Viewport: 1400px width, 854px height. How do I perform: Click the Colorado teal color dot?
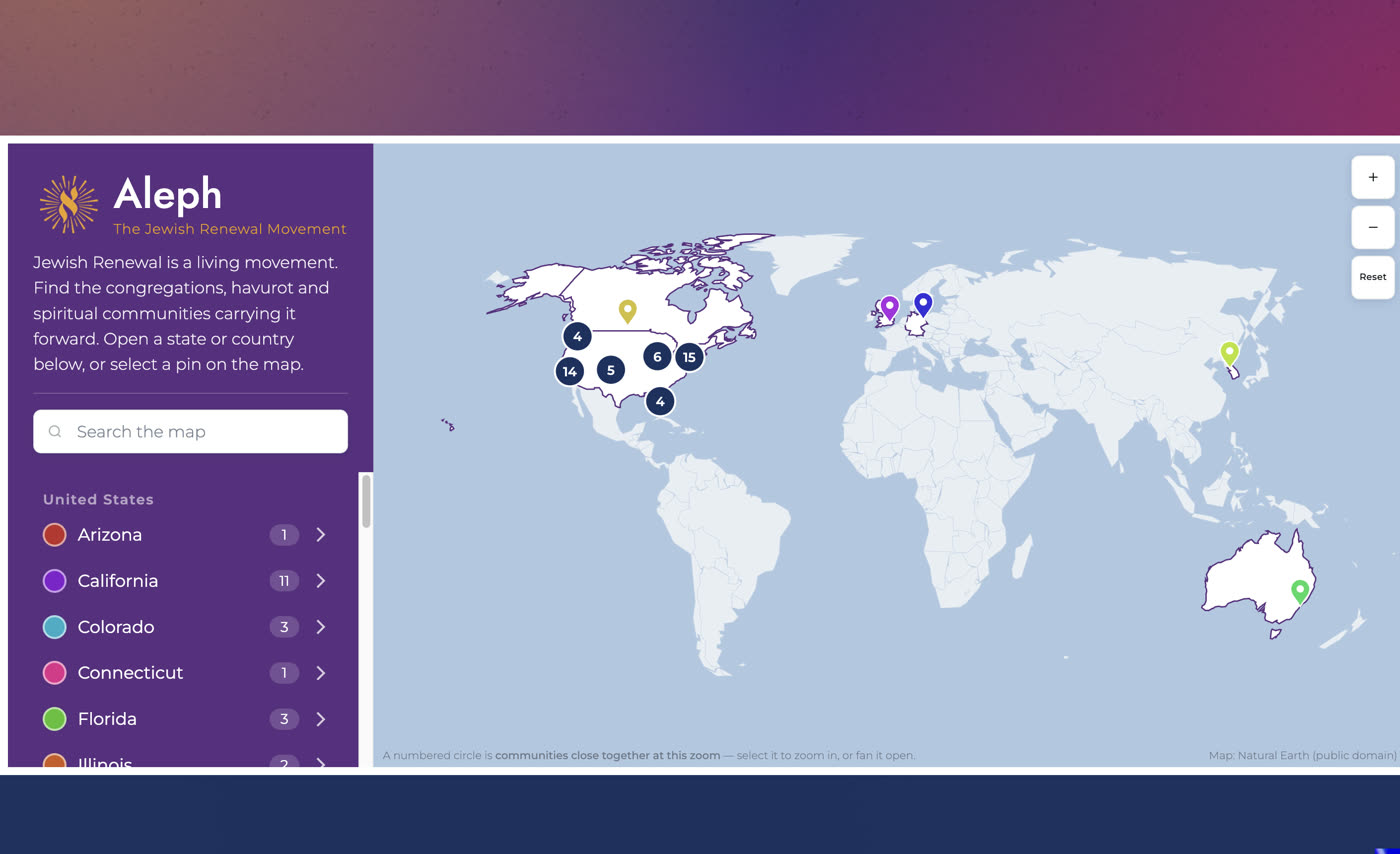point(55,627)
